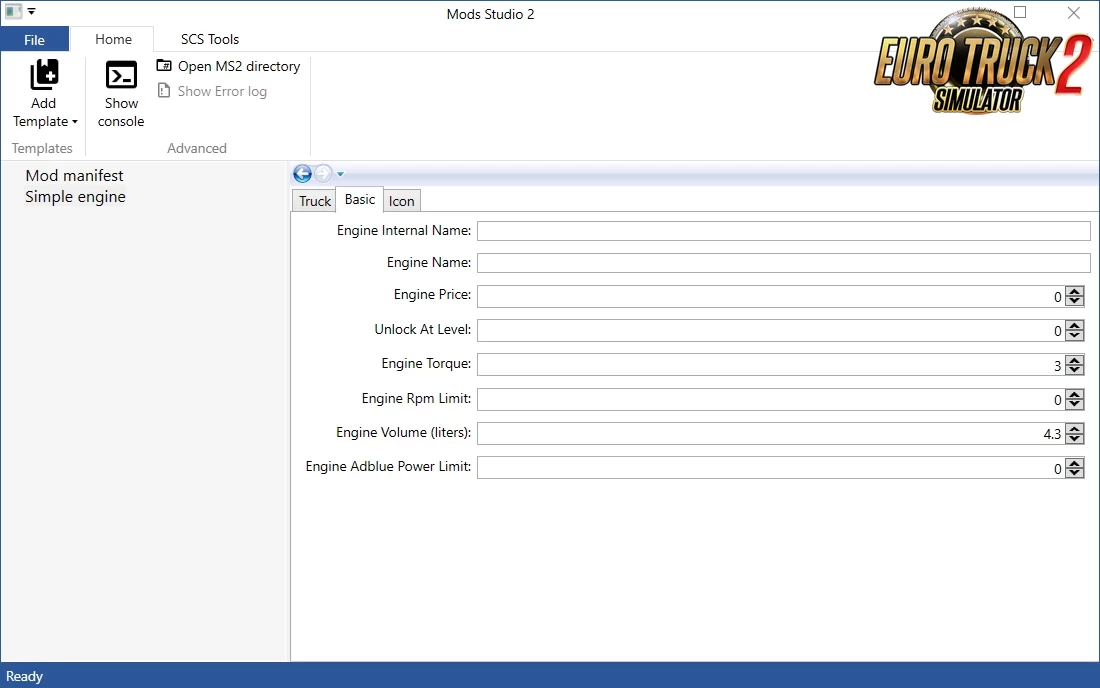This screenshot has width=1100, height=688.
Task: Click the Open MS2 directory label
Action: 239,66
